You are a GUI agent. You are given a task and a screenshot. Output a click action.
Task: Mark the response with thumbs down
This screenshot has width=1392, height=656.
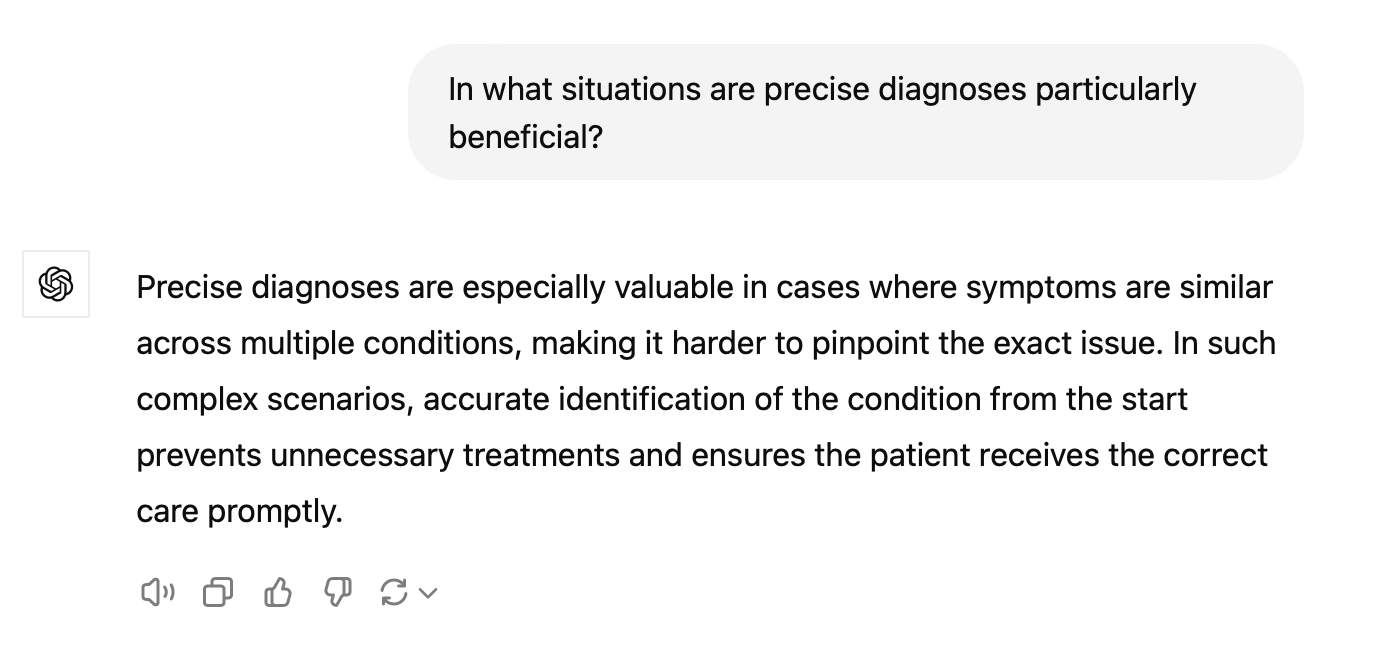337,593
